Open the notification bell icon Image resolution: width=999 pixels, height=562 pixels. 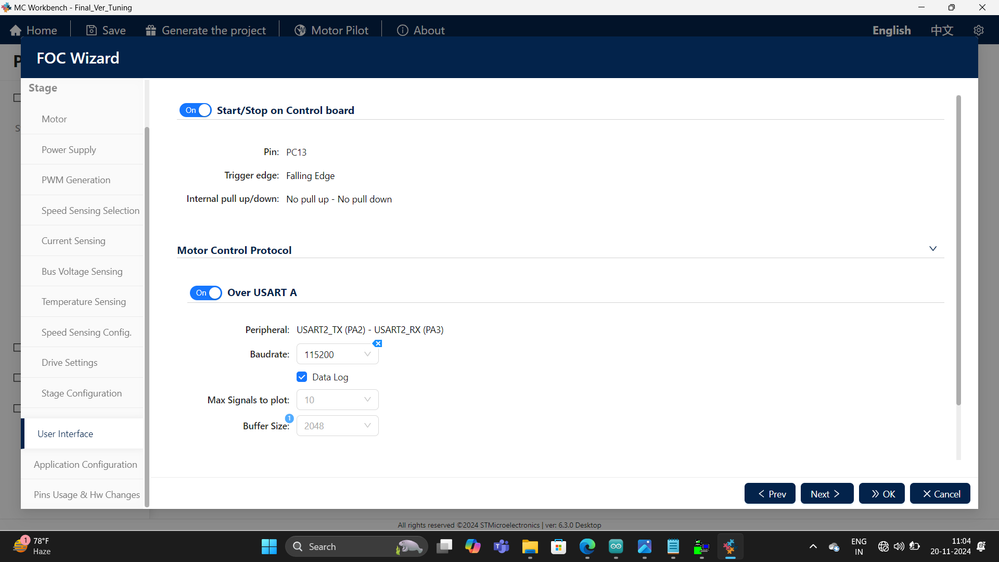[982, 547]
